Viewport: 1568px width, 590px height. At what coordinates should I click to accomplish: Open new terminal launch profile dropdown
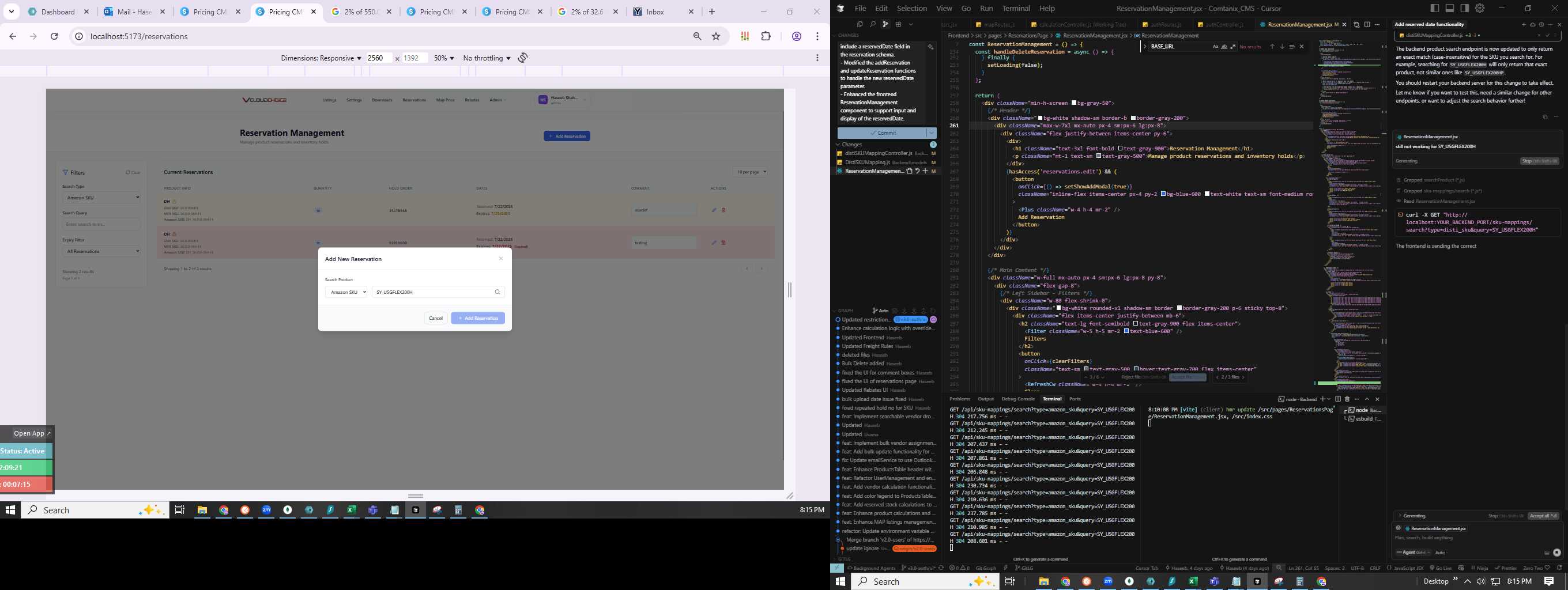[1329, 399]
